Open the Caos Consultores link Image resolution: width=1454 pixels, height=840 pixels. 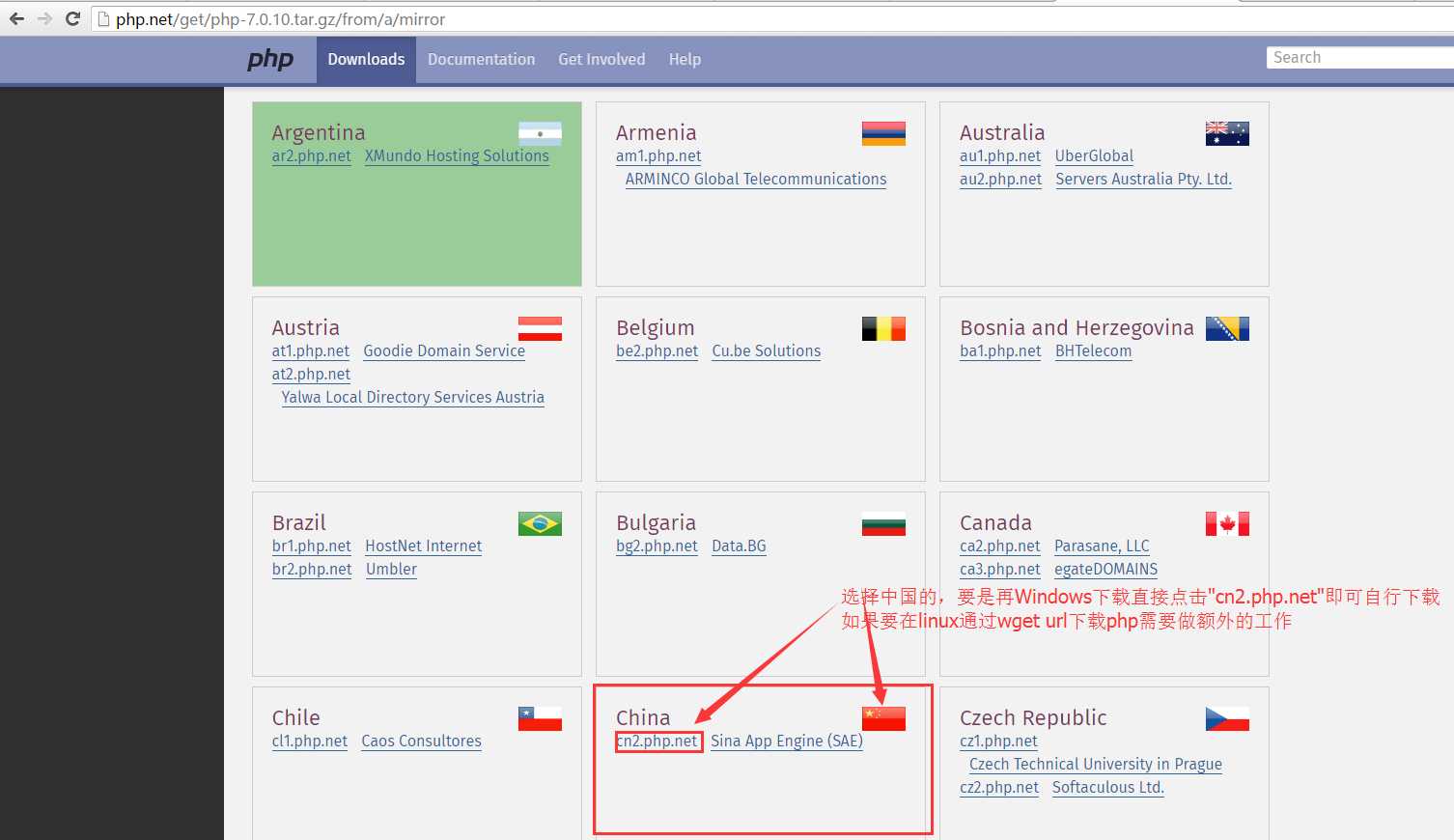pyautogui.click(x=421, y=741)
